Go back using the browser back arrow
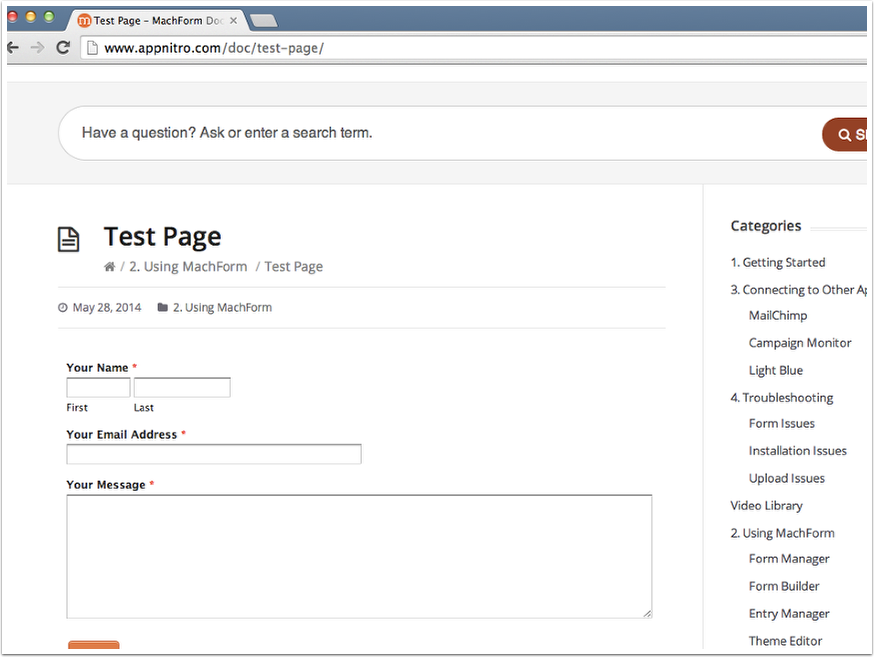 point(13,48)
